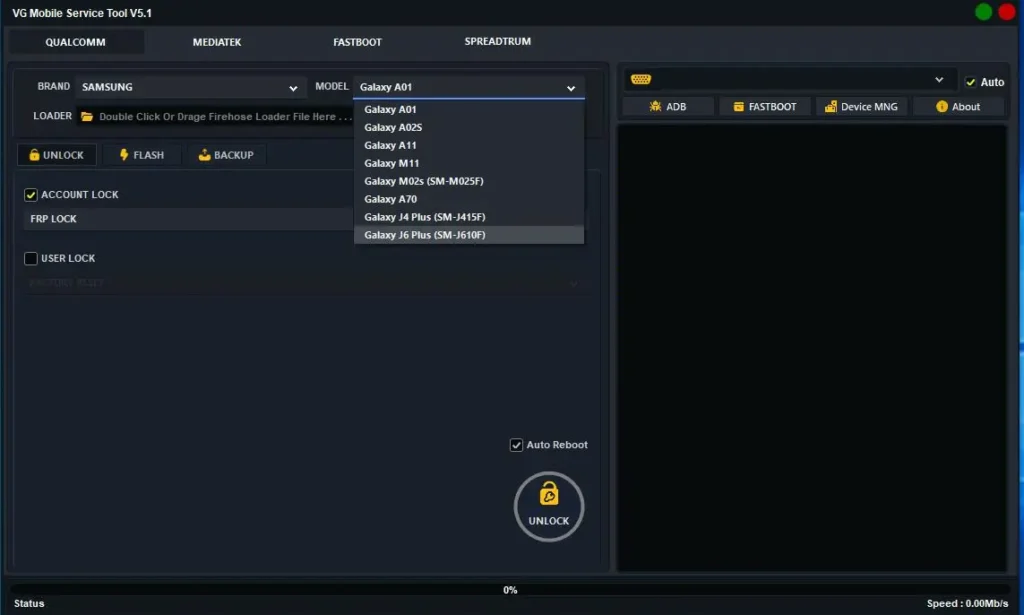The width and height of the screenshot is (1024, 615).
Task: Expand the port selection dropdown arrow
Action: pyautogui.click(x=938, y=80)
